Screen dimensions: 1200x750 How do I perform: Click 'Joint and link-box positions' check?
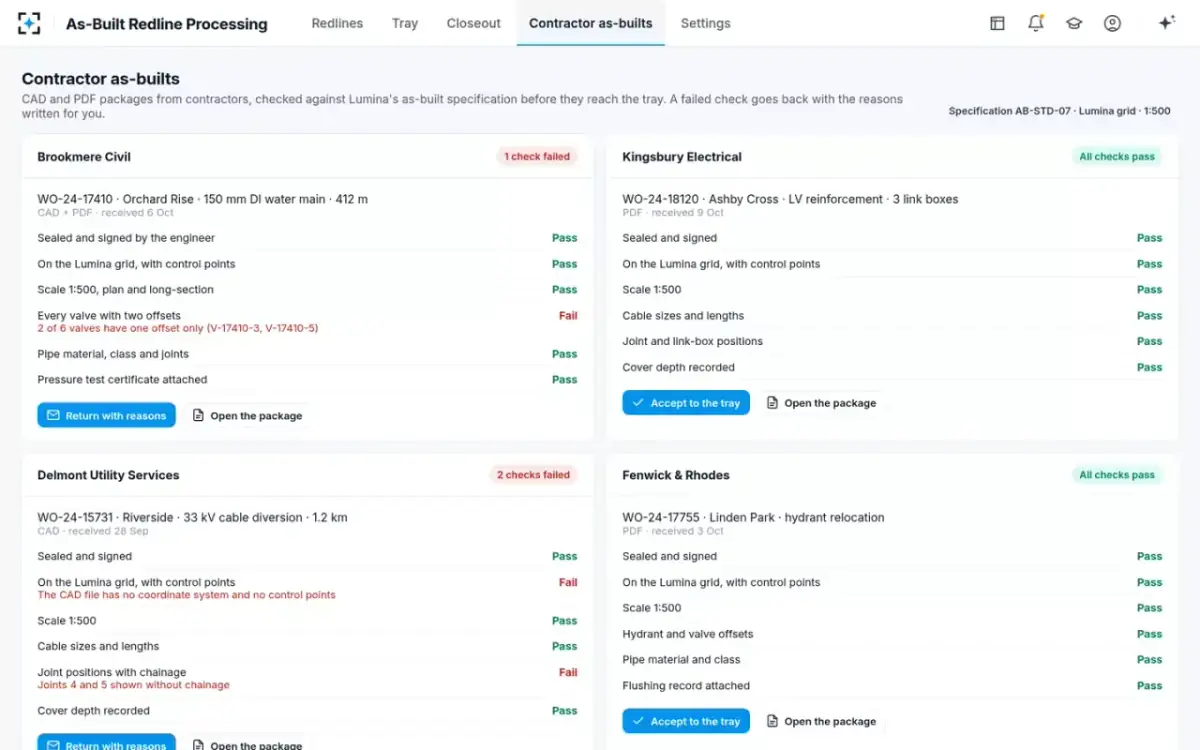coord(692,341)
